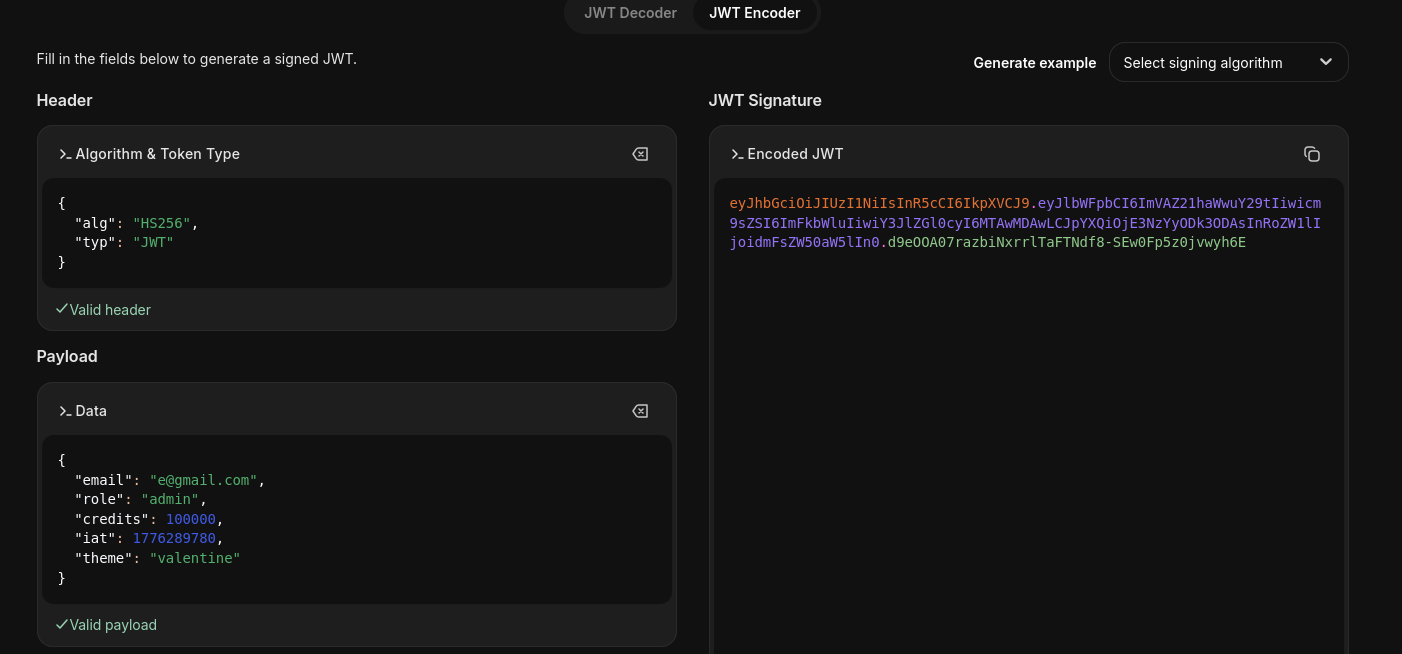Select the JWT Encoder tab
The height and width of the screenshot is (654, 1402).
755,13
